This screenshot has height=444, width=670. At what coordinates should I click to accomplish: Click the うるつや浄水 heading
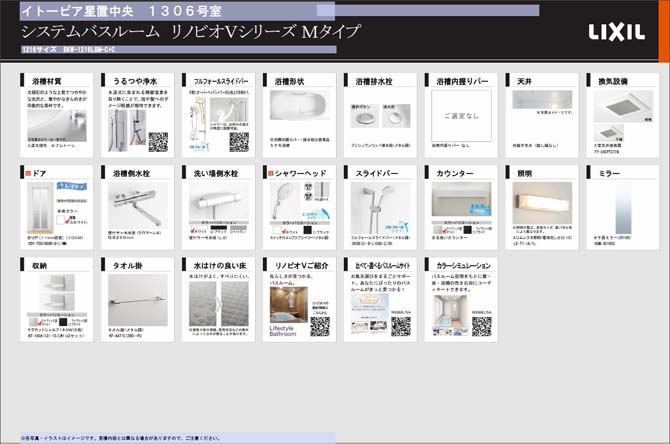click(135, 81)
